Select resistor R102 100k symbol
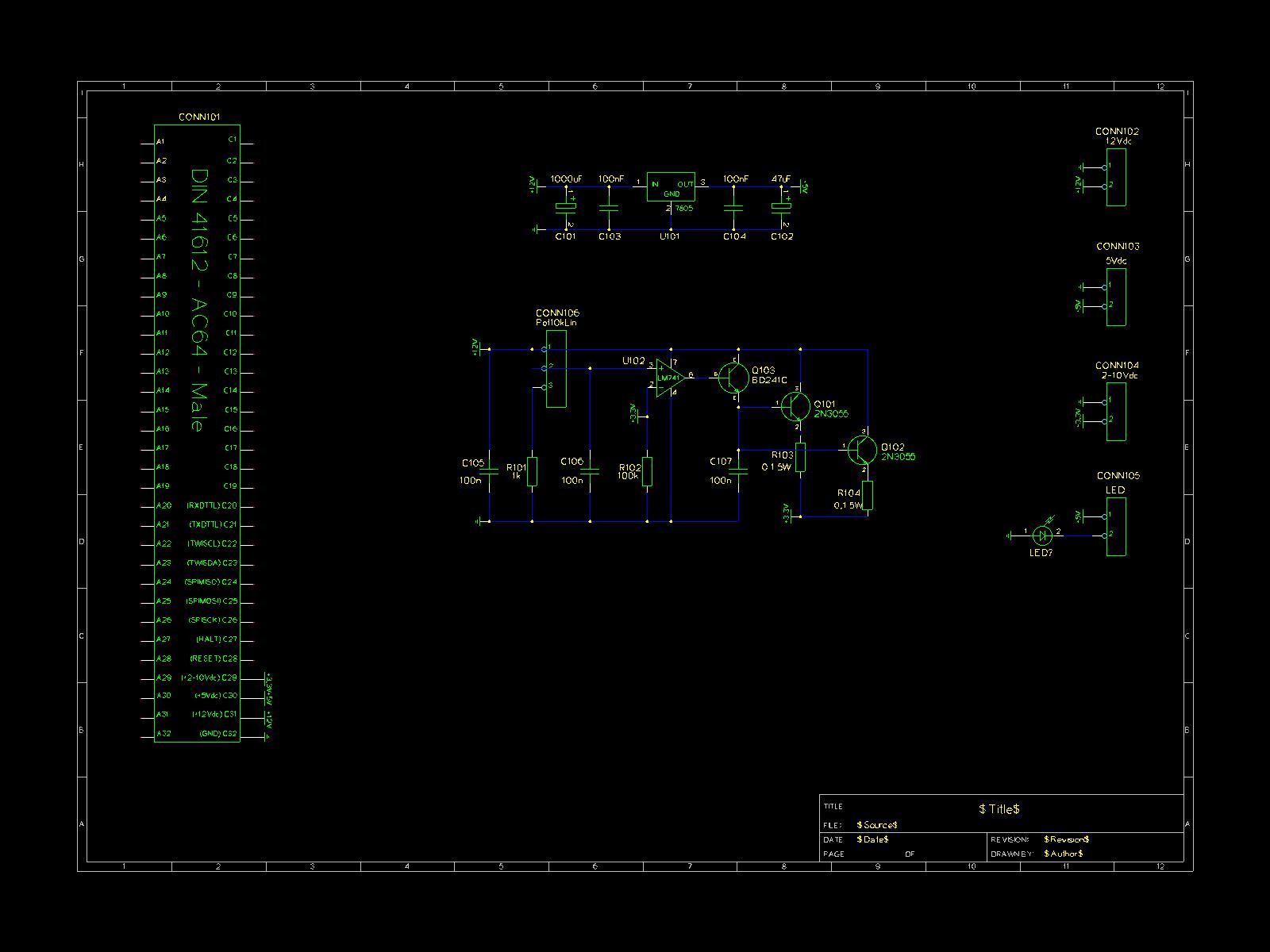The width and height of the screenshot is (1270, 952). [x=648, y=471]
